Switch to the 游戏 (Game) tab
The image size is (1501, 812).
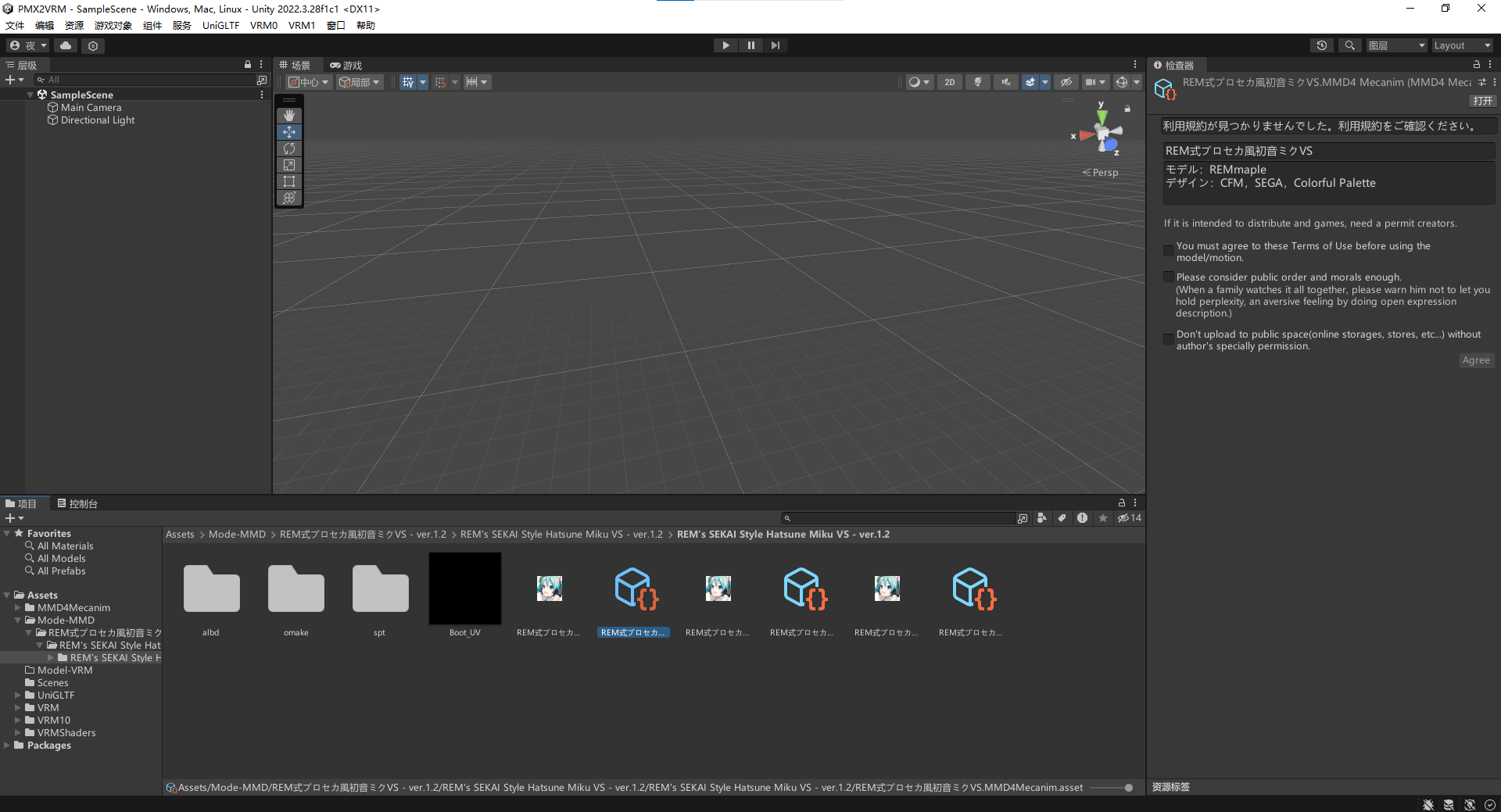pos(346,65)
